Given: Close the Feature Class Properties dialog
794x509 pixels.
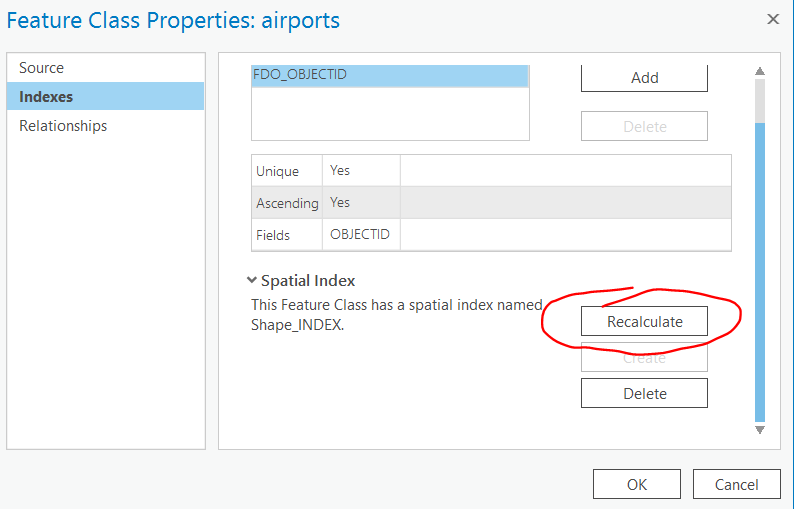Looking at the screenshot, I should (x=772, y=19).
